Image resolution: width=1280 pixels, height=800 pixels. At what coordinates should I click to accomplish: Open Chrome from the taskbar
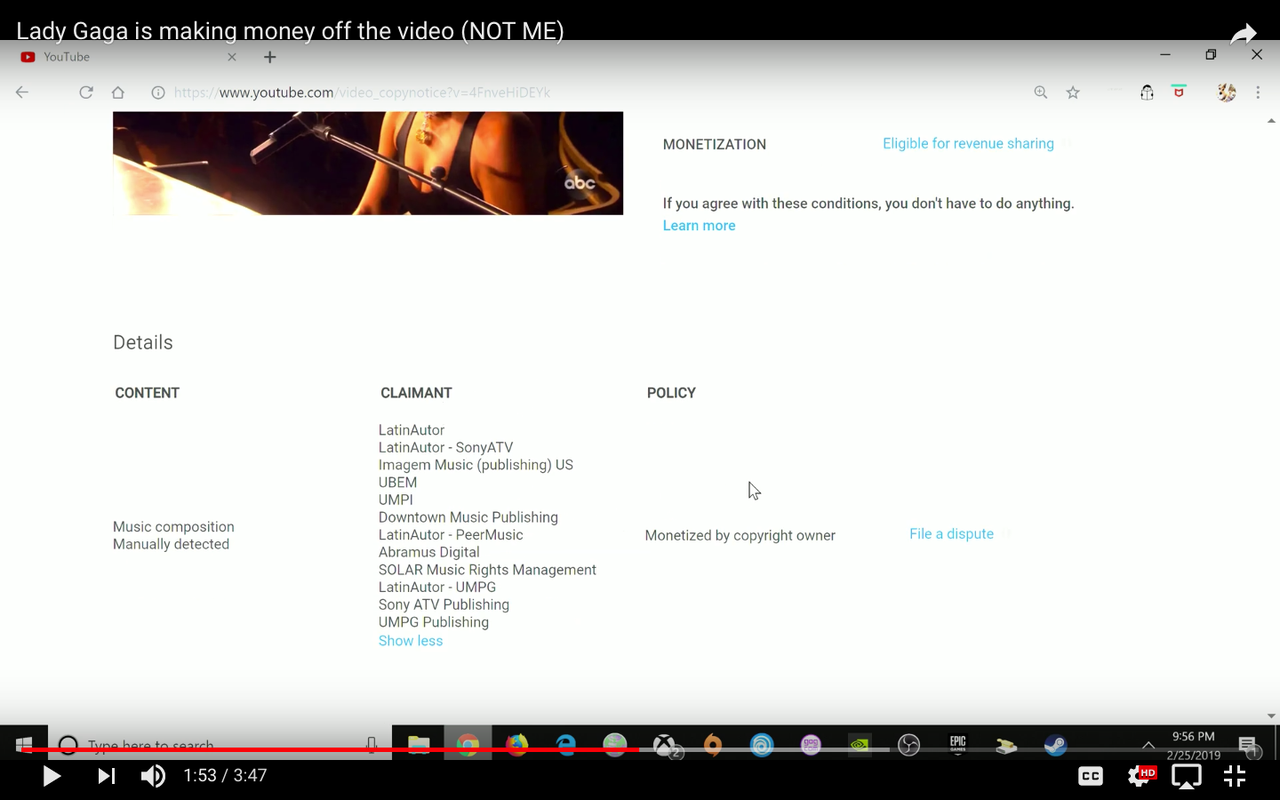[468, 745]
